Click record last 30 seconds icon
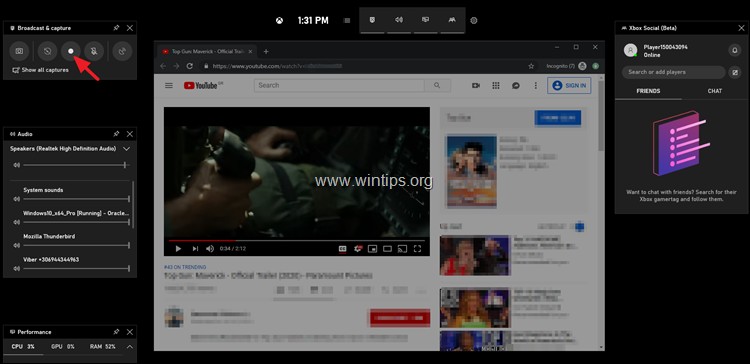Image resolution: width=750 pixels, height=364 pixels. [47, 51]
